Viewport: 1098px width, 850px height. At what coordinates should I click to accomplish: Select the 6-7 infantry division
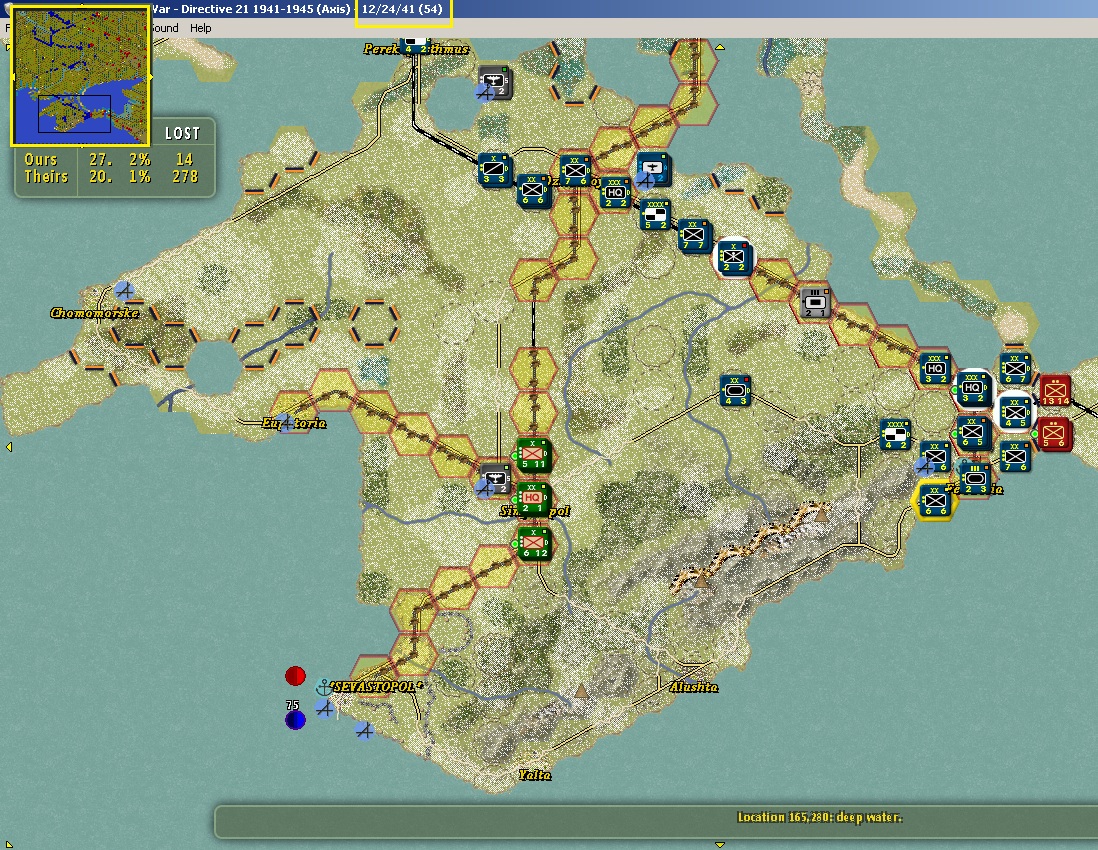(x=1015, y=369)
